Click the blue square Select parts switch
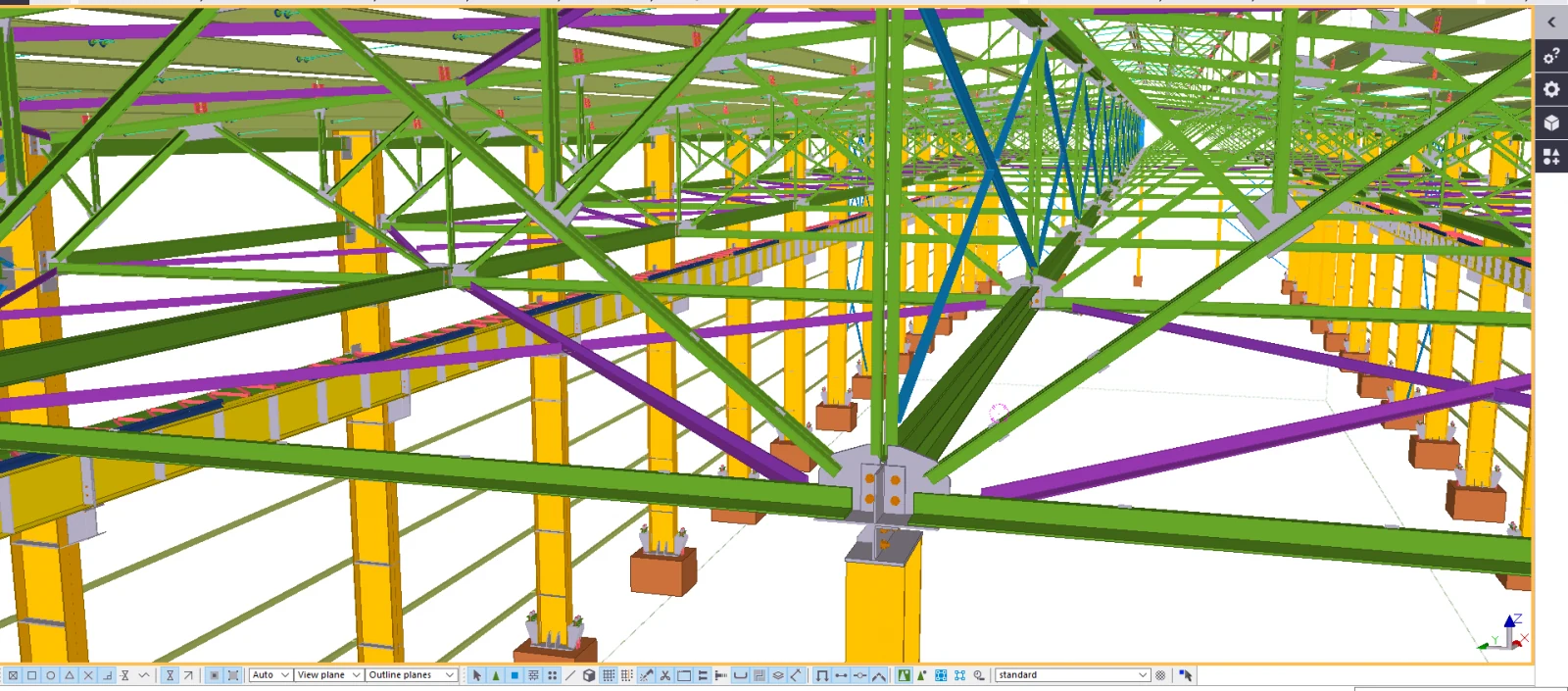The image size is (1568, 691). pos(514,675)
